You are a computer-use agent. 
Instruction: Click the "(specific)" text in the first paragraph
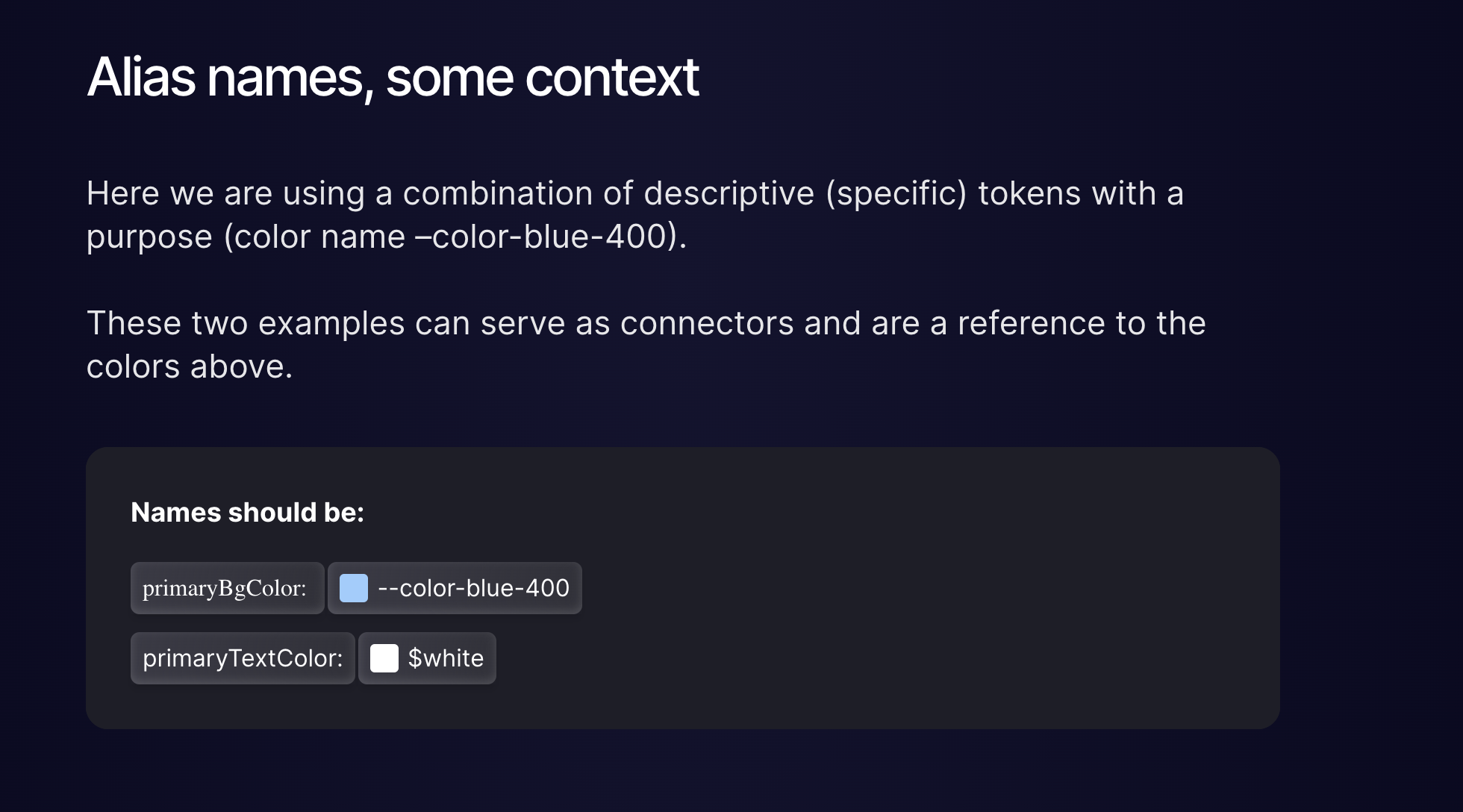[x=896, y=194]
